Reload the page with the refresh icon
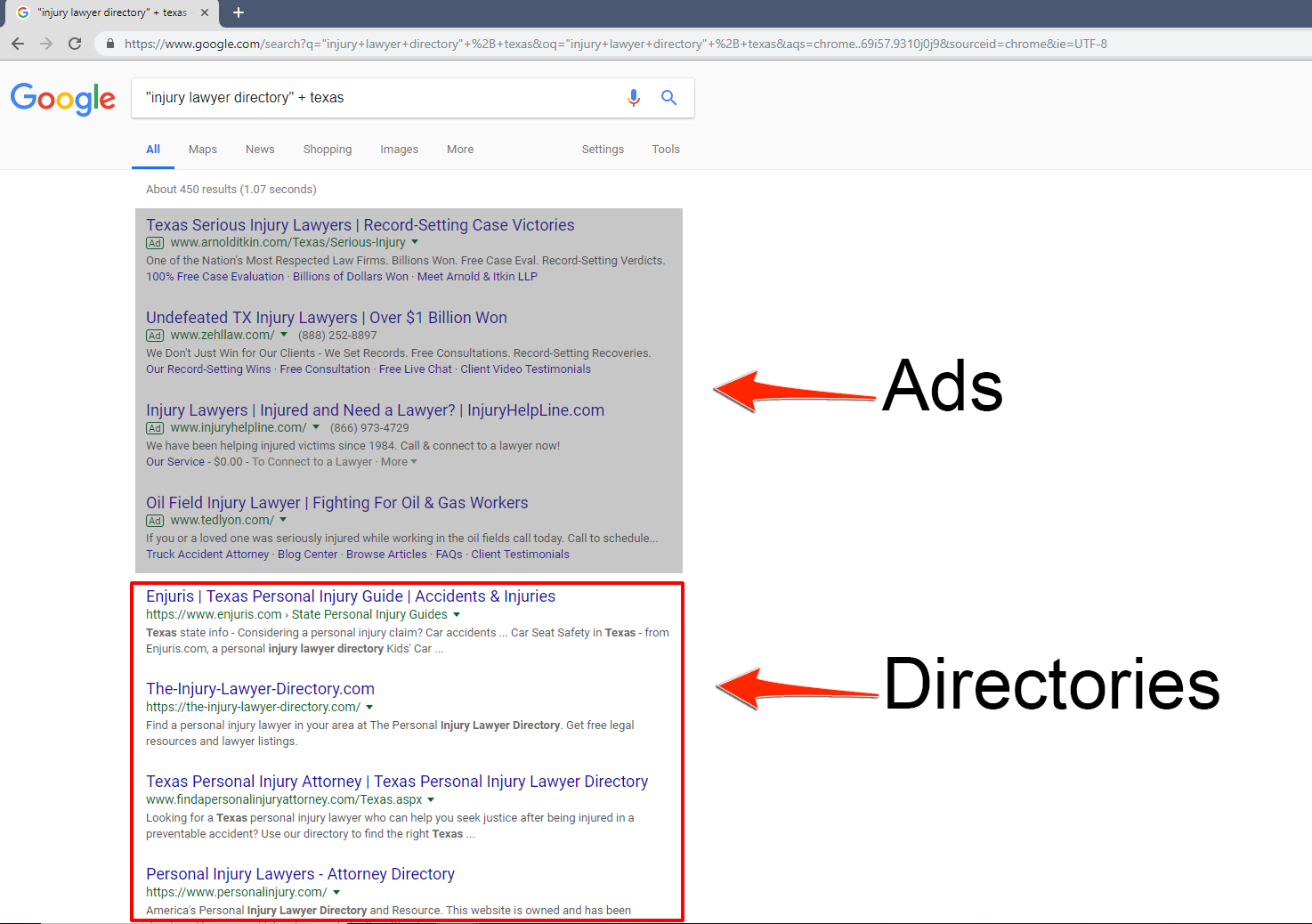1312x924 pixels. click(x=75, y=44)
